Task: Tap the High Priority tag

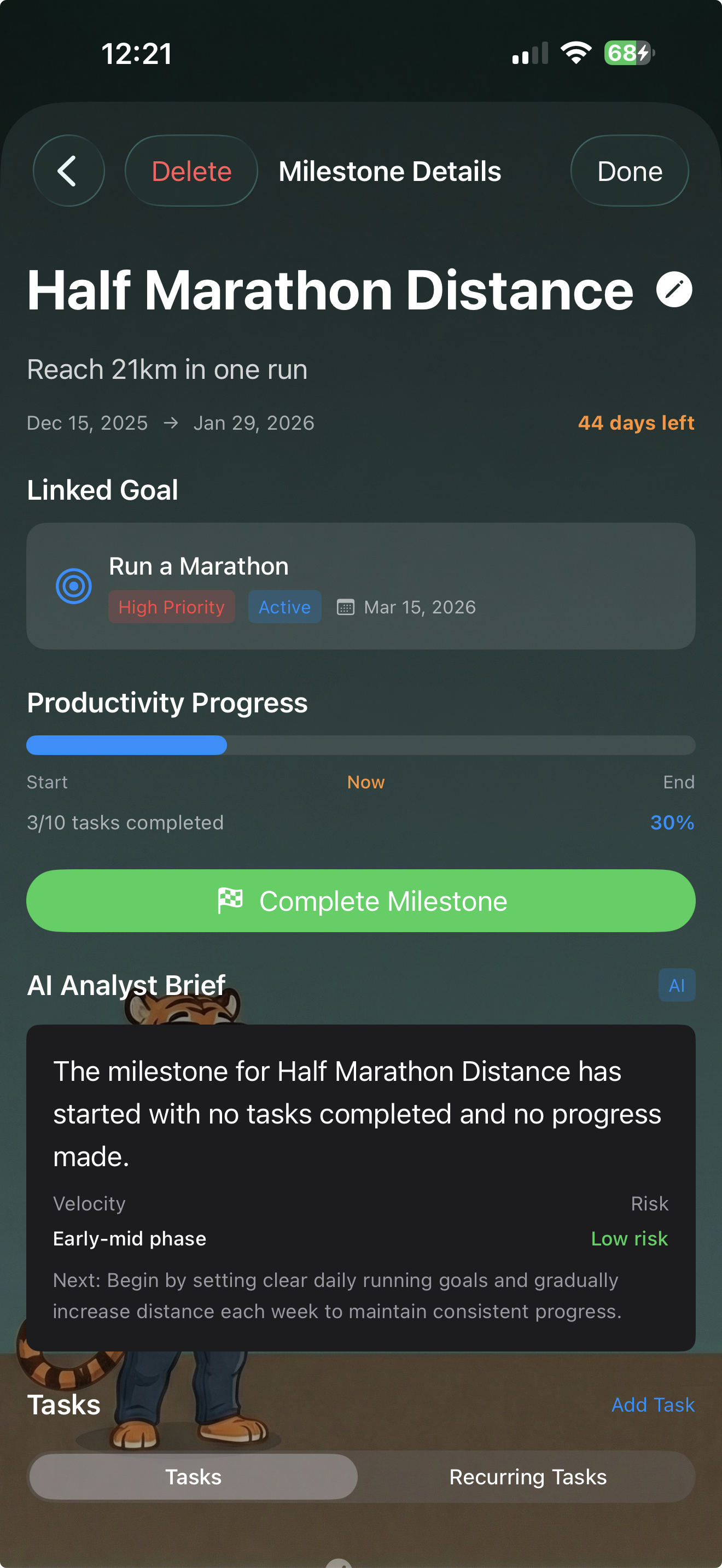Action: [172, 607]
